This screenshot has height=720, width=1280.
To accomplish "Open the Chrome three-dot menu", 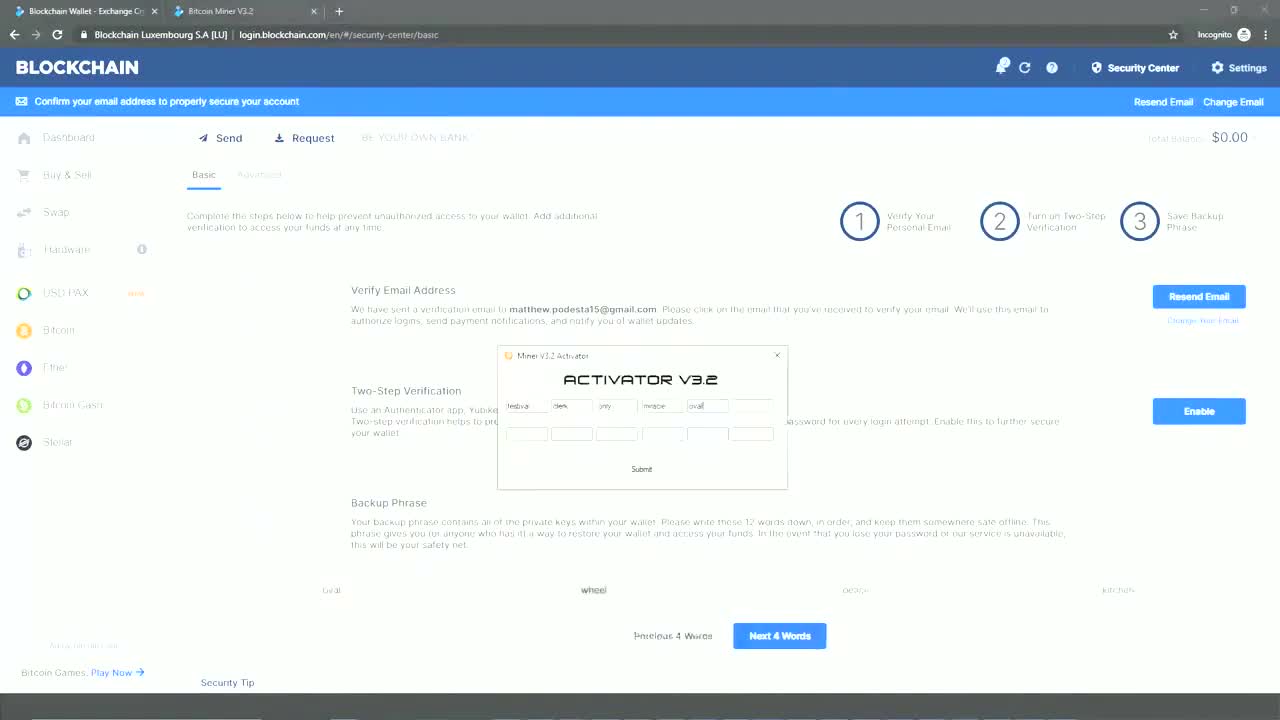I will point(1265,35).
